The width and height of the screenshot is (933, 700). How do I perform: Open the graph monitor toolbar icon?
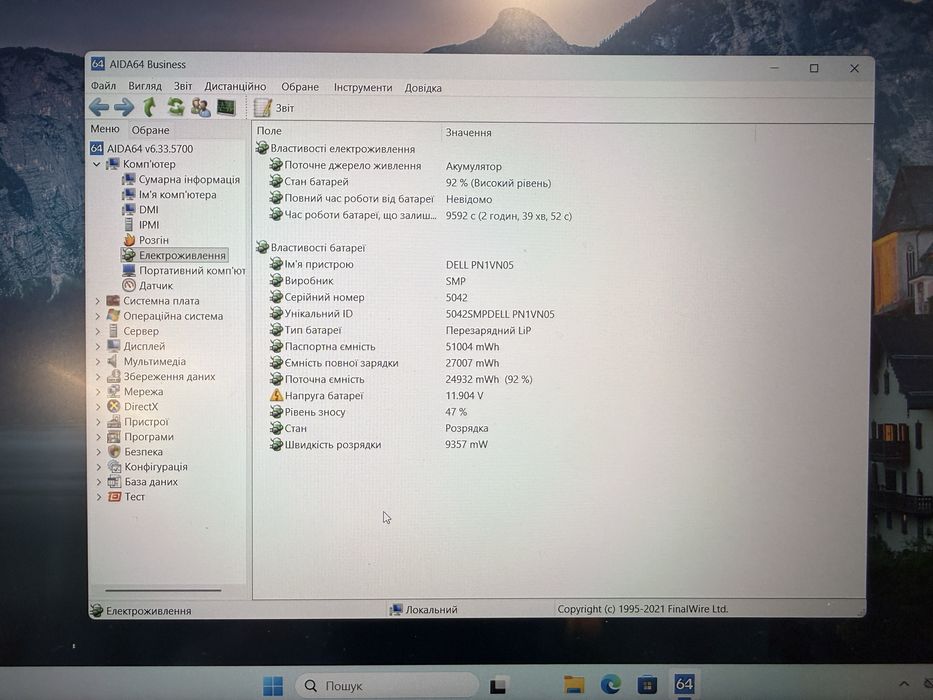[226, 108]
